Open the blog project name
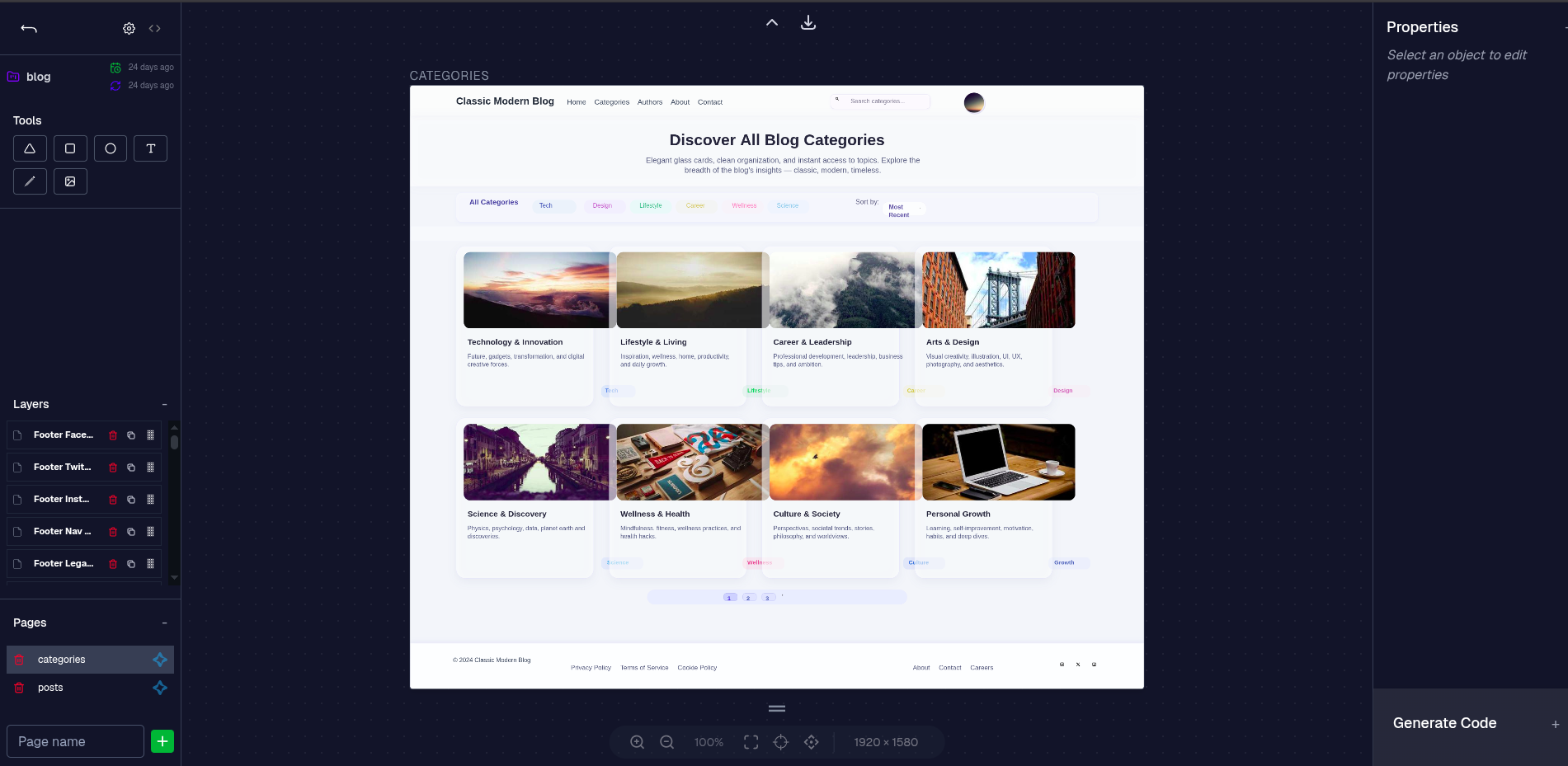Screen dimensions: 1568x766 pyautogui.click(x=39, y=77)
